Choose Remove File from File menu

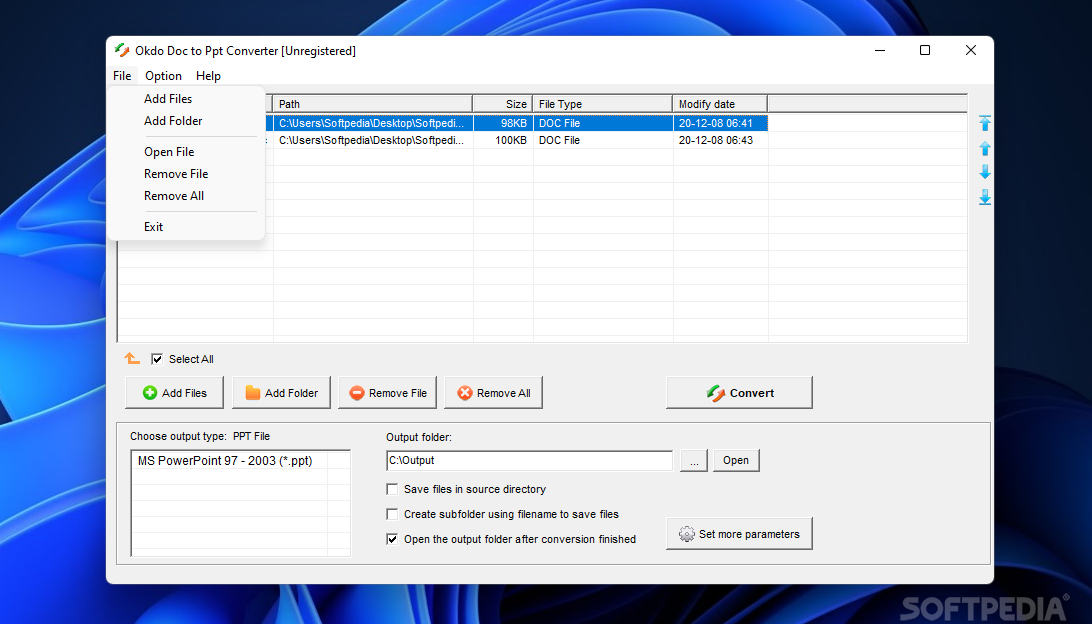[176, 174]
